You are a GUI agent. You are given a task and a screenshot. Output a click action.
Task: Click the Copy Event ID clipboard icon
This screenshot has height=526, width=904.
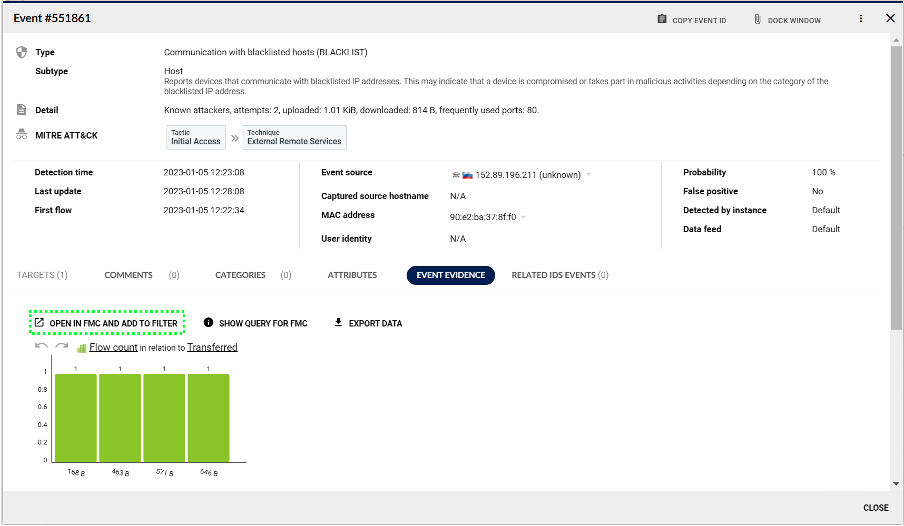(662, 19)
